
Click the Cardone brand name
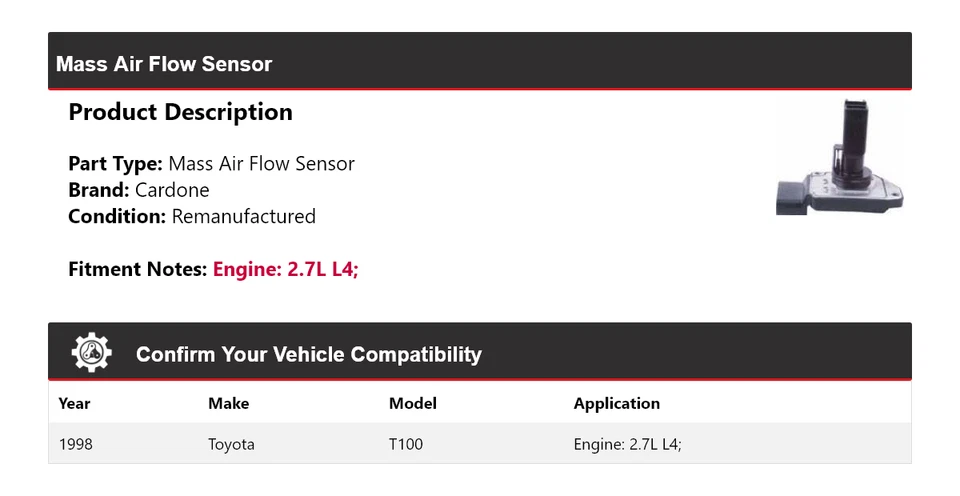point(172,190)
